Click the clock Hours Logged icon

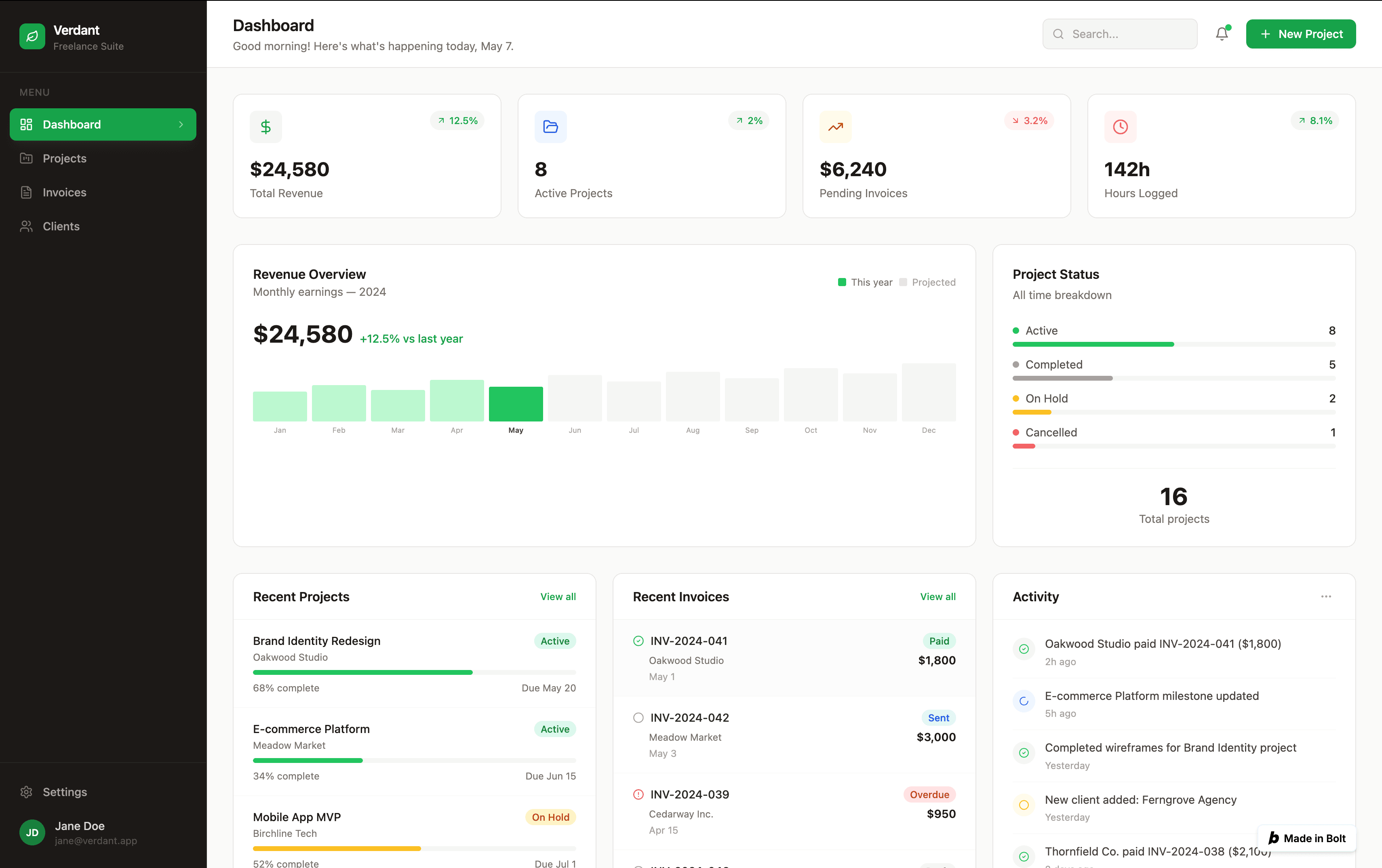click(1120, 126)
